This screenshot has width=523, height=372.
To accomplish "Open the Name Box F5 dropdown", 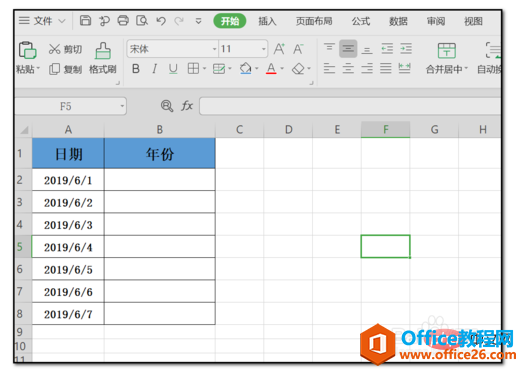I will click(122, 106).
